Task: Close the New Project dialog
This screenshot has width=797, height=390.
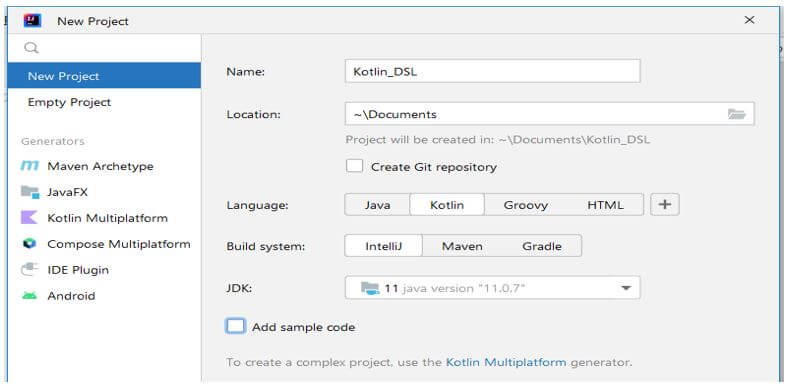Action: (x=749, y=20)
